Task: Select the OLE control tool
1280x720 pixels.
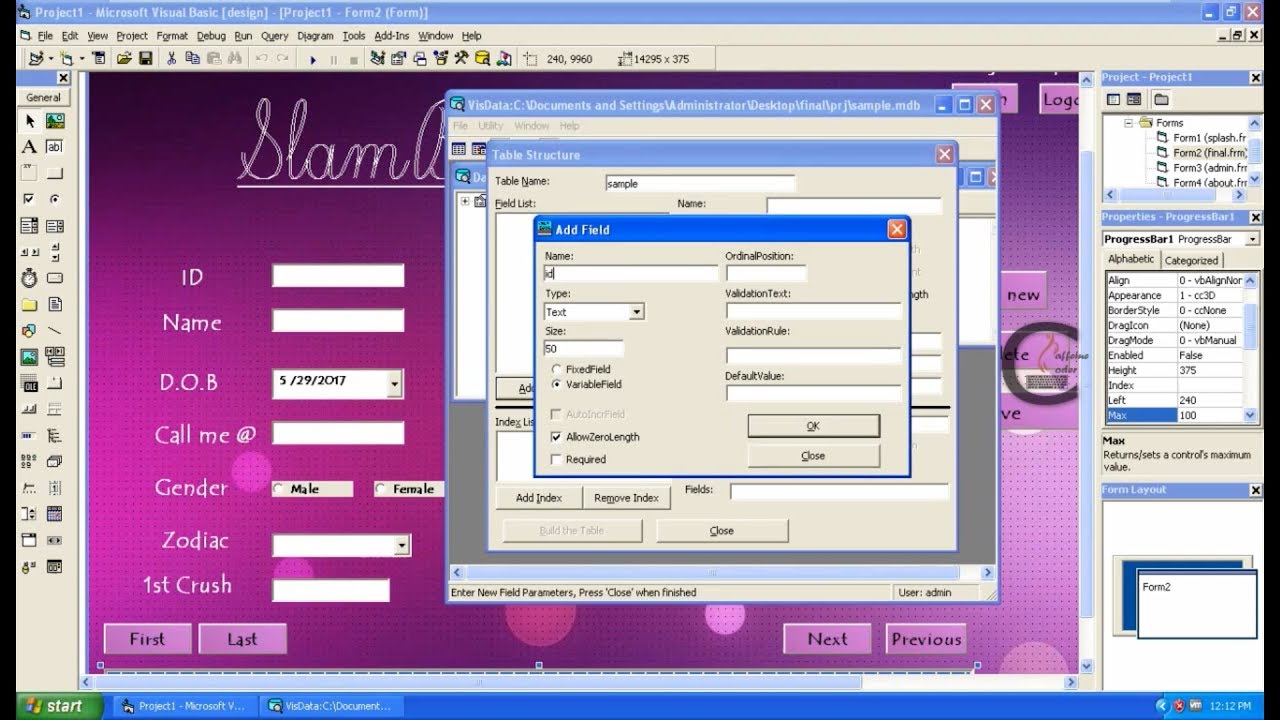Action: 30,383
